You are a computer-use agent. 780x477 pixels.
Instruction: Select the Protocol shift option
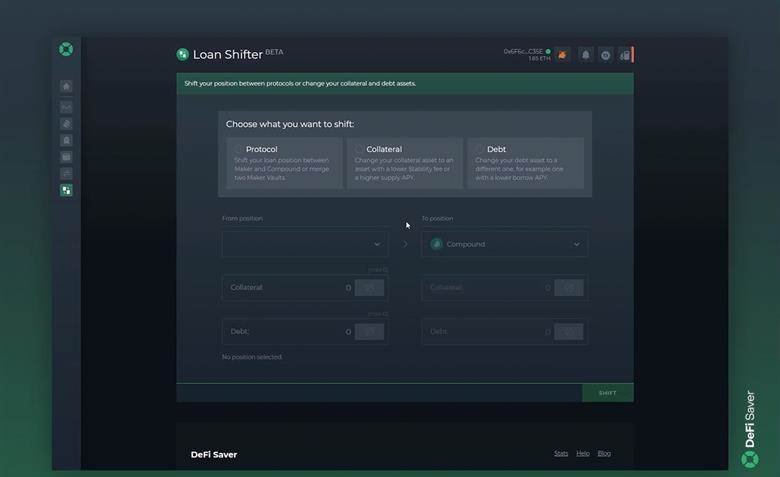click(284, 163)
